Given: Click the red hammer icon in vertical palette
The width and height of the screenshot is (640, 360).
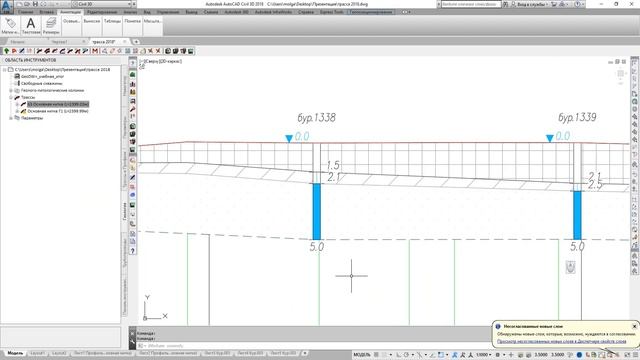Looking at the screenshot, I should [x=133, y=109].
